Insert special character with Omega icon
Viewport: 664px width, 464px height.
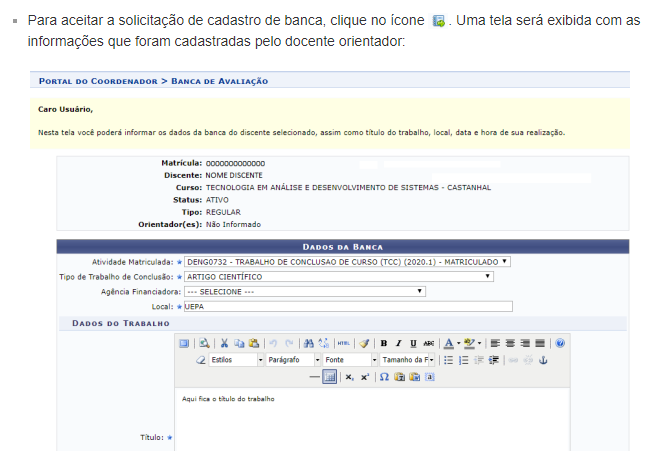click(x=384, y=377)
